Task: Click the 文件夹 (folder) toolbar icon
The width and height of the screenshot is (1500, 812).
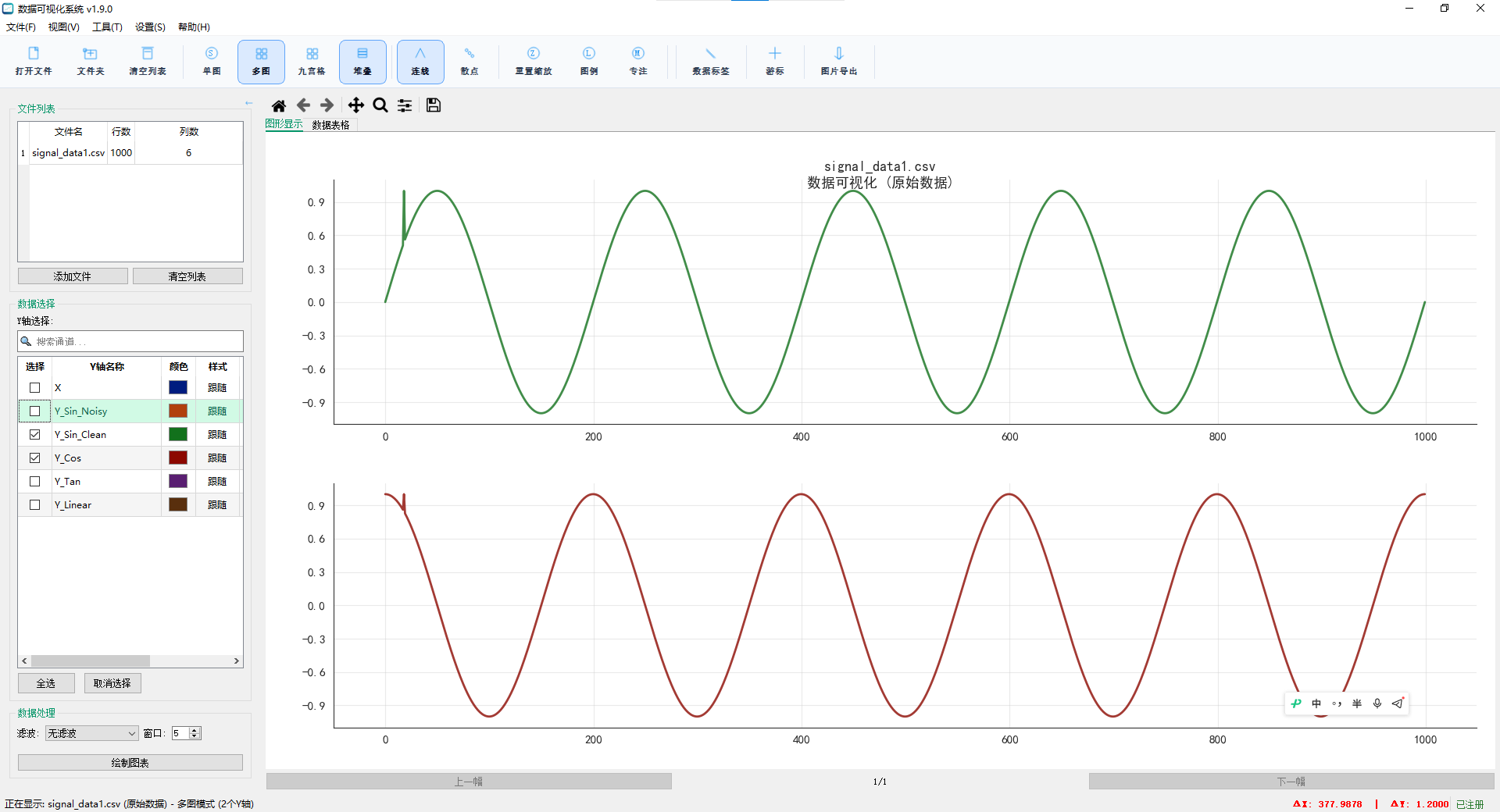Action: click(x=91, y=61)
